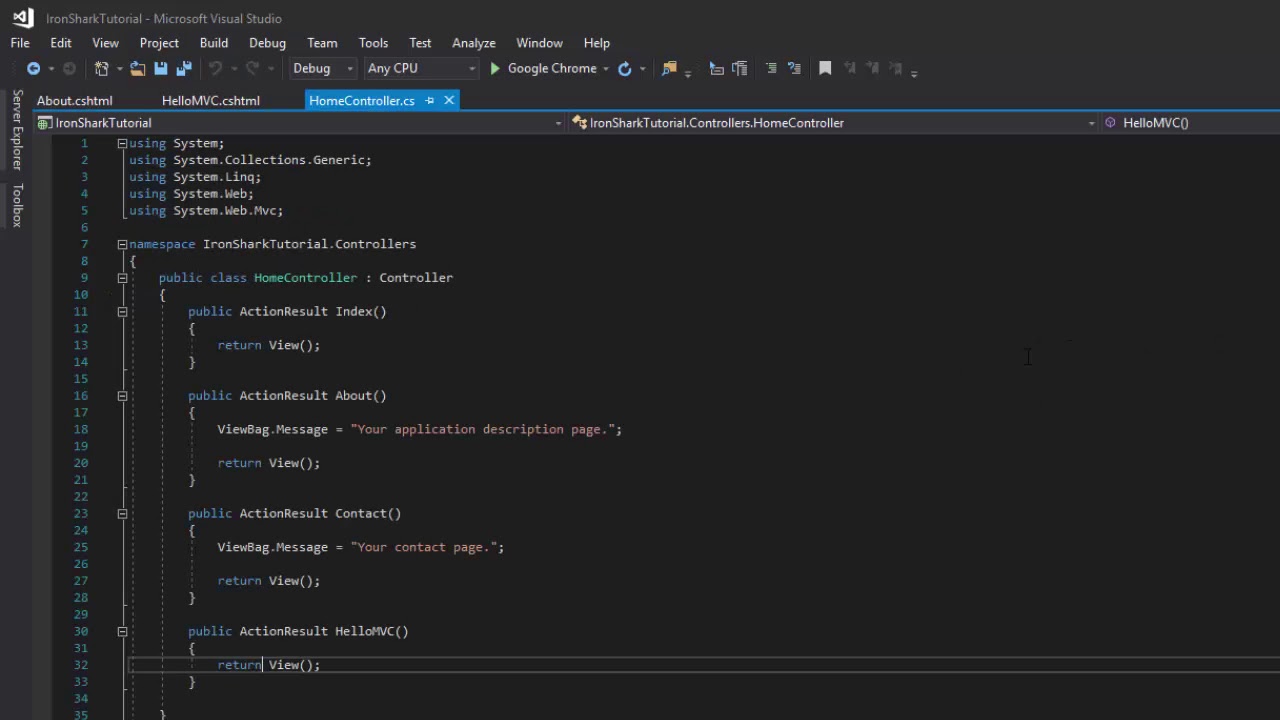Viewport: 1280px width, 720px height.
Task: Open the View menu
Action: [105, 43]
